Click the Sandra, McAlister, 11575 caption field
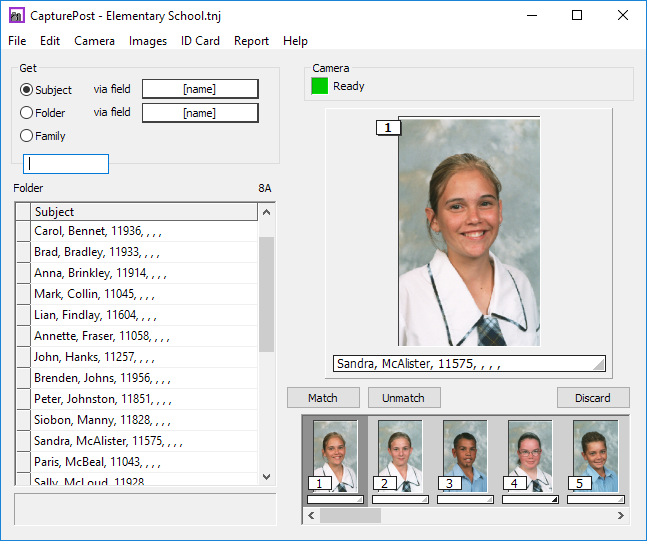Viewport: 647px width, 541px height. [469, 364]
